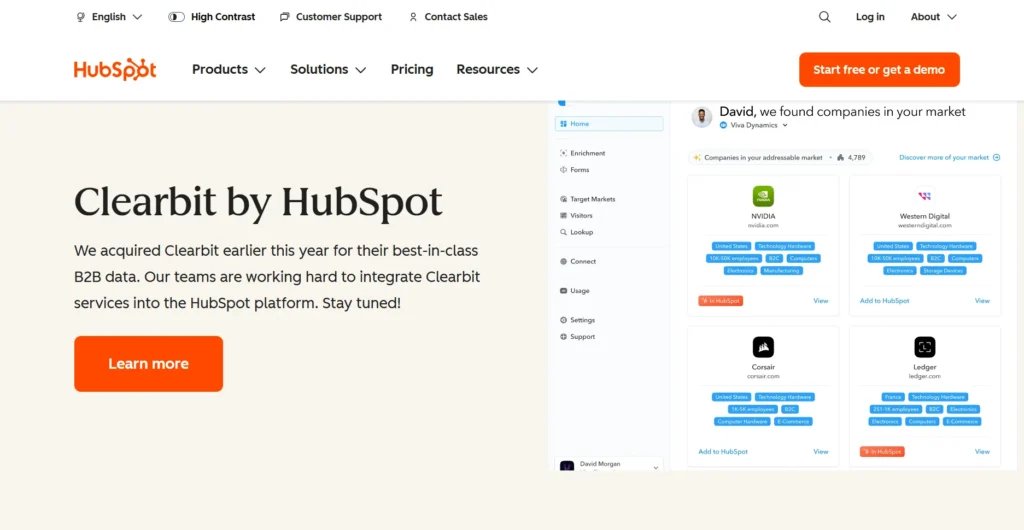Screen dimensions: 1024x530
Task: Click the Log in link
Action: 870,17
